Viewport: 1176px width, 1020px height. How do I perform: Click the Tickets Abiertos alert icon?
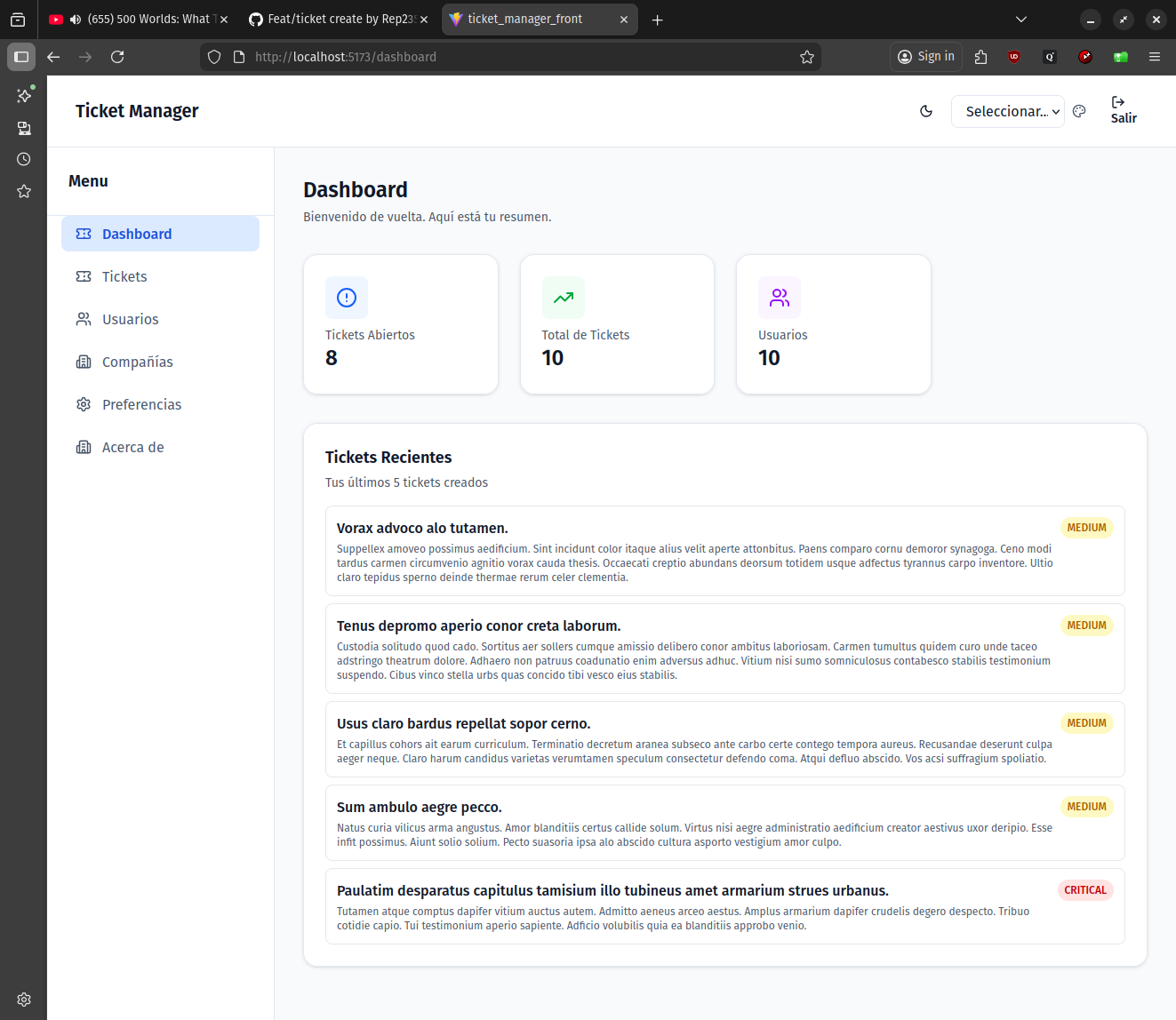pyautogui.click(x=346, y=298)
